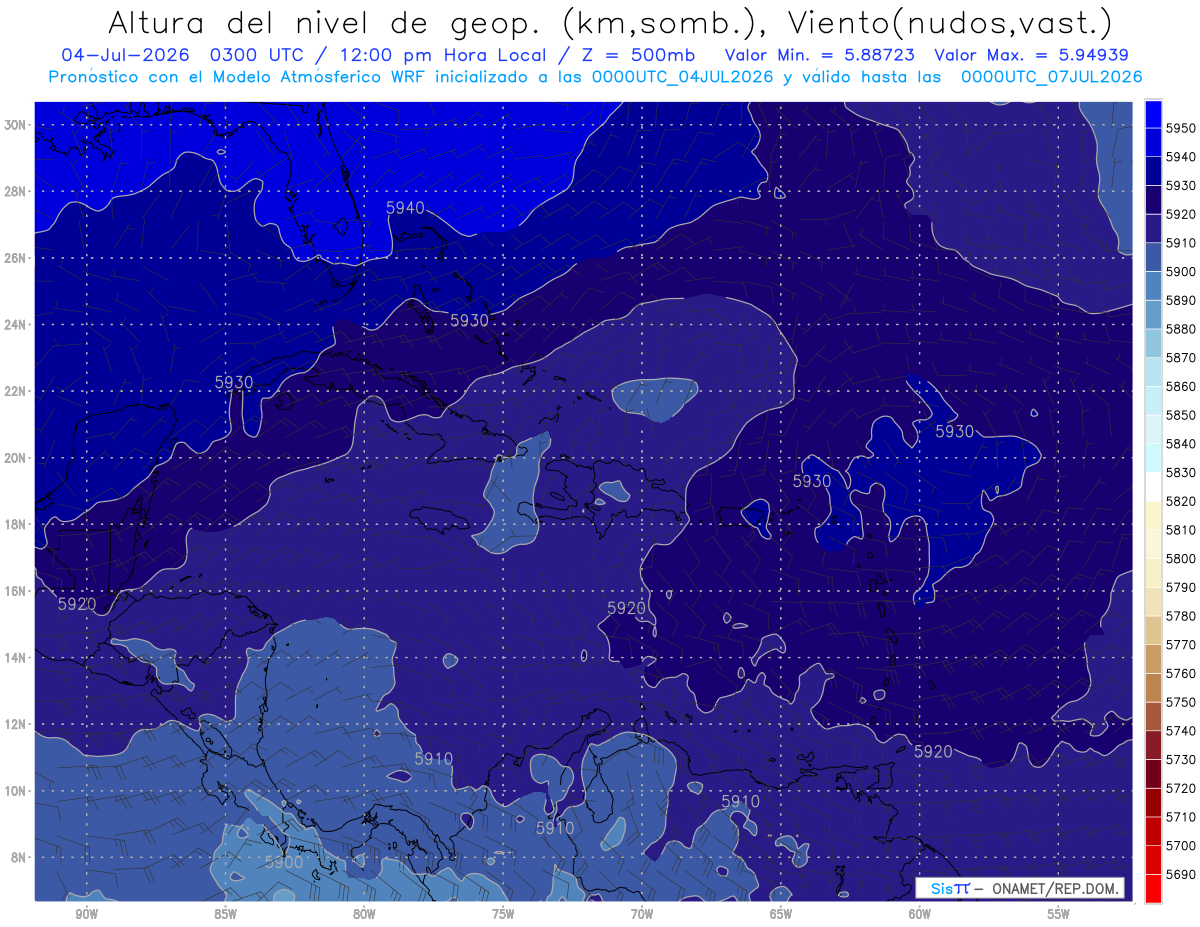
Task: Click the '22N' latitude axis label
Action: pos(15,391)
